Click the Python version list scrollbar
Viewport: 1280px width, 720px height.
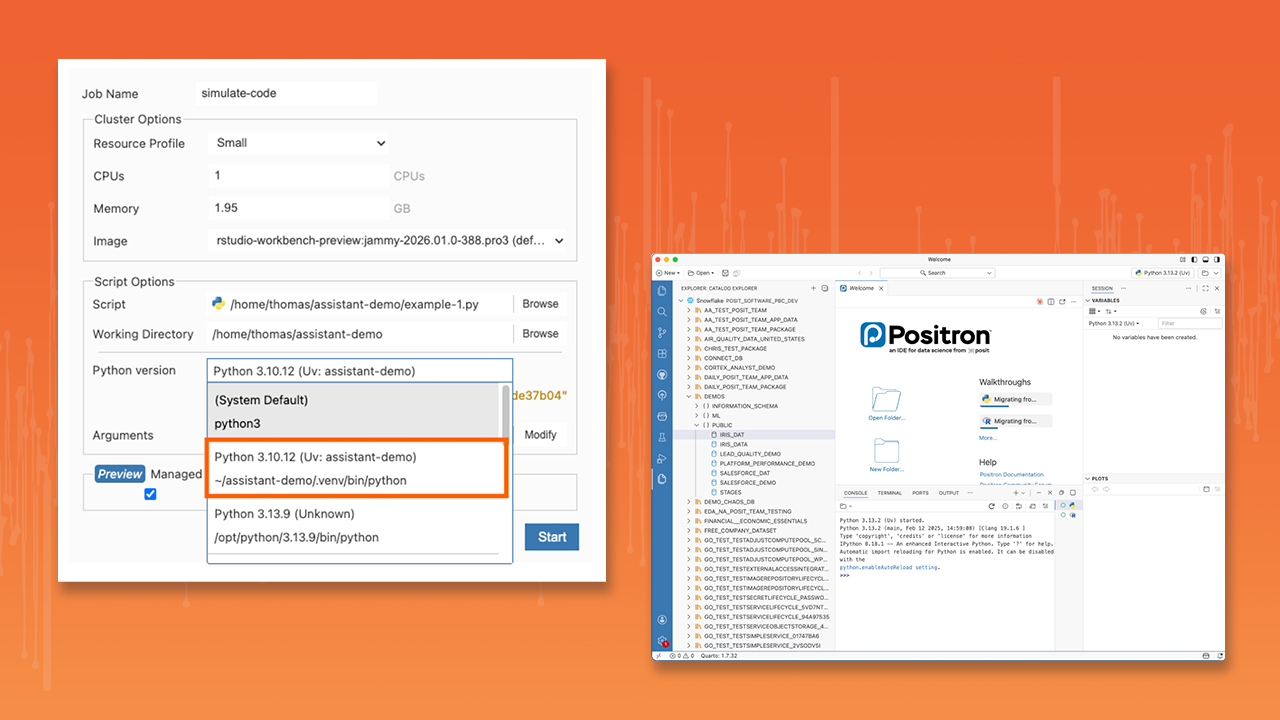pyautogui.click(x=505, y=410)
